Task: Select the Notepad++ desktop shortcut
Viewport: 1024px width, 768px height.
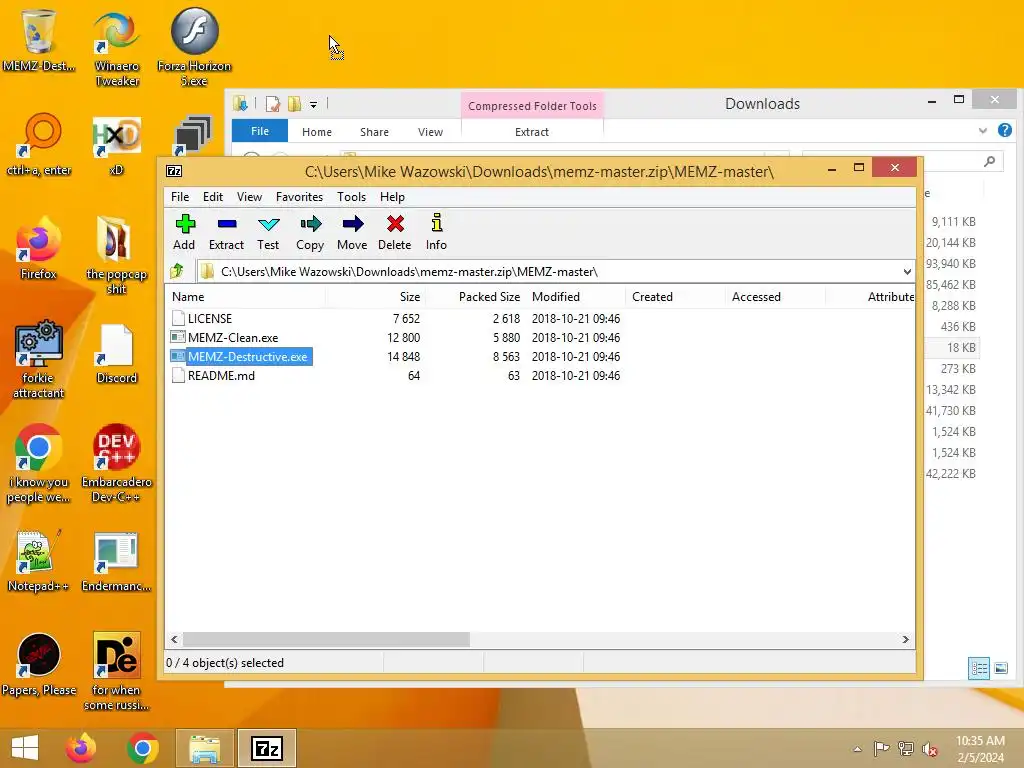Action: tap(39, 562)
